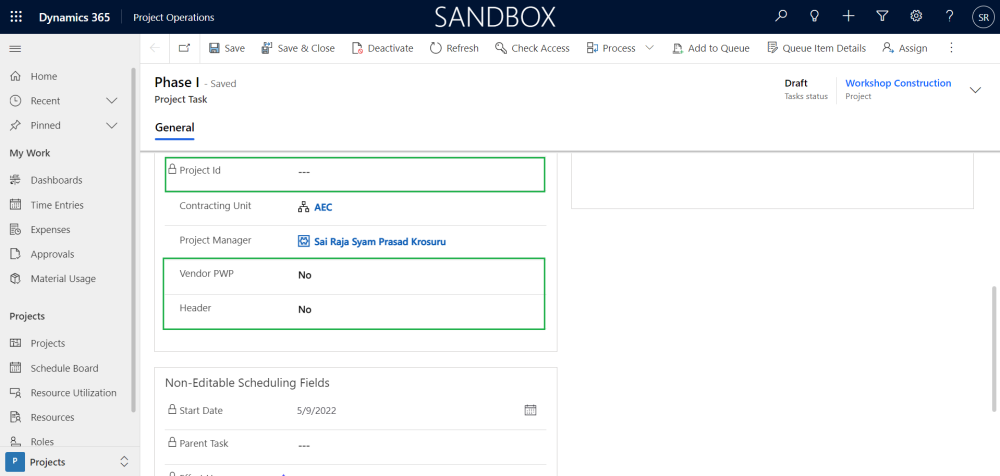Click Add to Queue command
Screen dimensions: 1000x476
(711, 48)
